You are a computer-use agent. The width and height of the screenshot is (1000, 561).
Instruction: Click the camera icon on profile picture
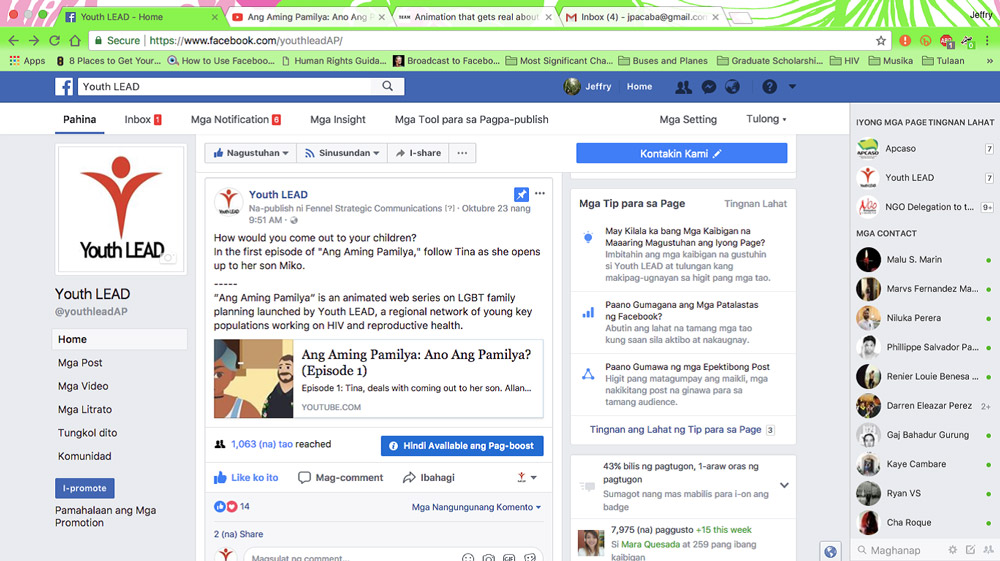pyautogui.click(x=168, y=258)
